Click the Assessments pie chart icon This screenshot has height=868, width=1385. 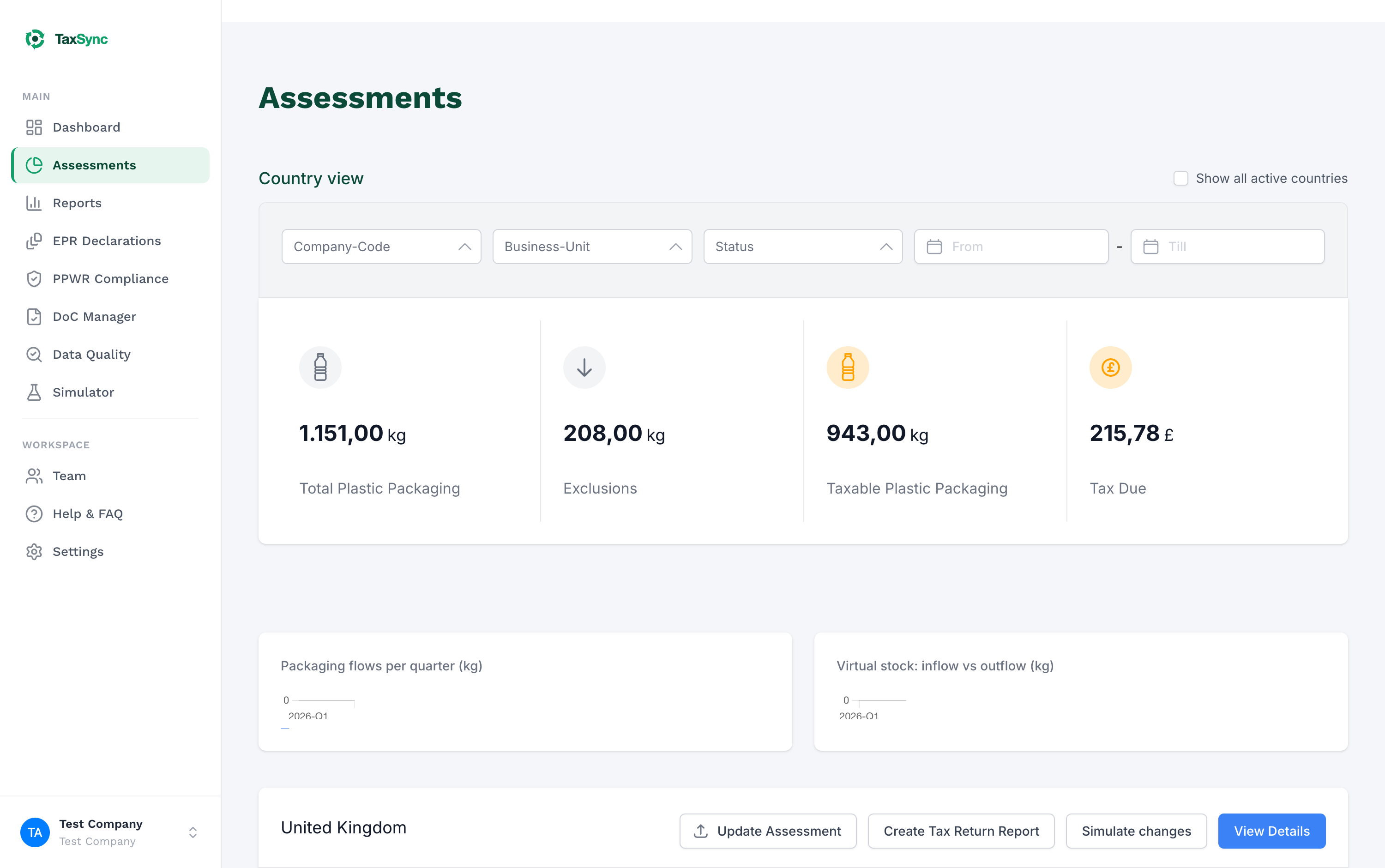click(34, 165)
